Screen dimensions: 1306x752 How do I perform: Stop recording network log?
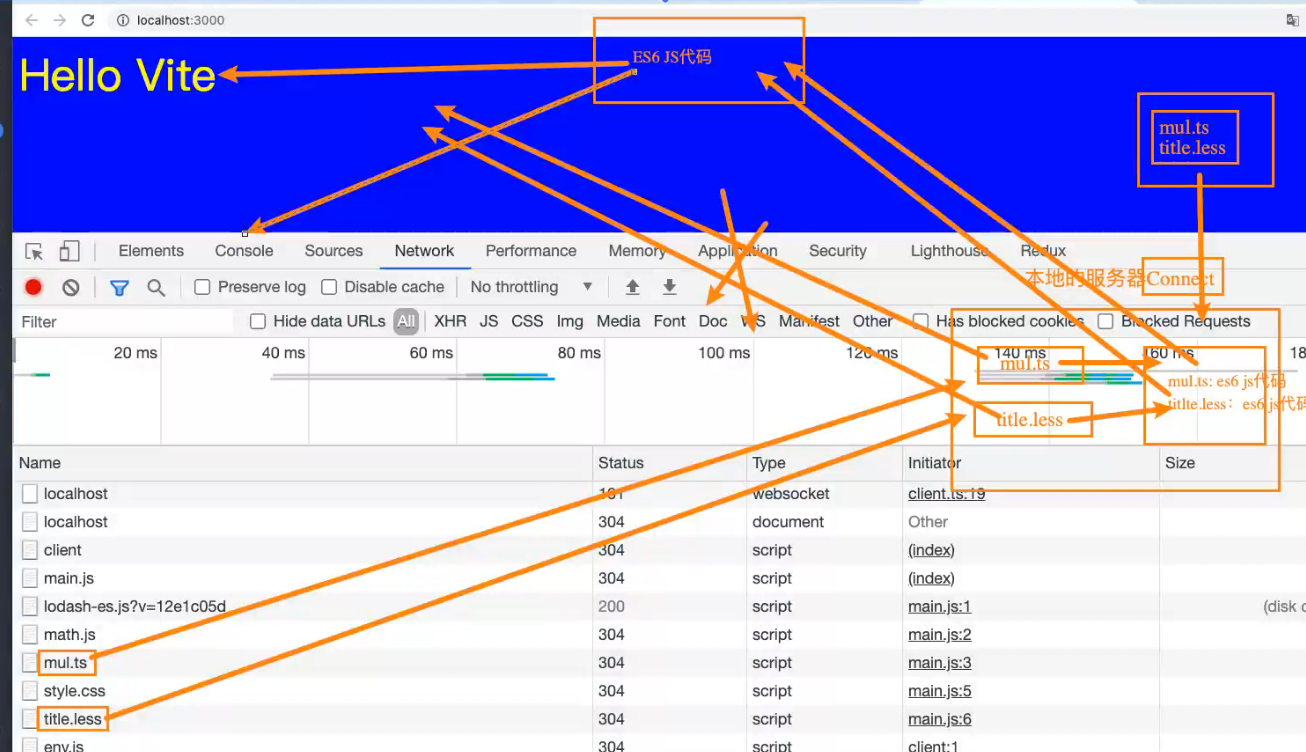point(34,287)
